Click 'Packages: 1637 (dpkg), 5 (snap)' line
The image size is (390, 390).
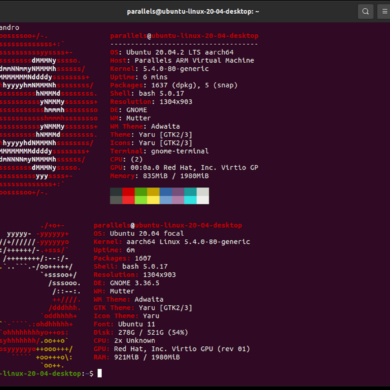pos(174,85)
